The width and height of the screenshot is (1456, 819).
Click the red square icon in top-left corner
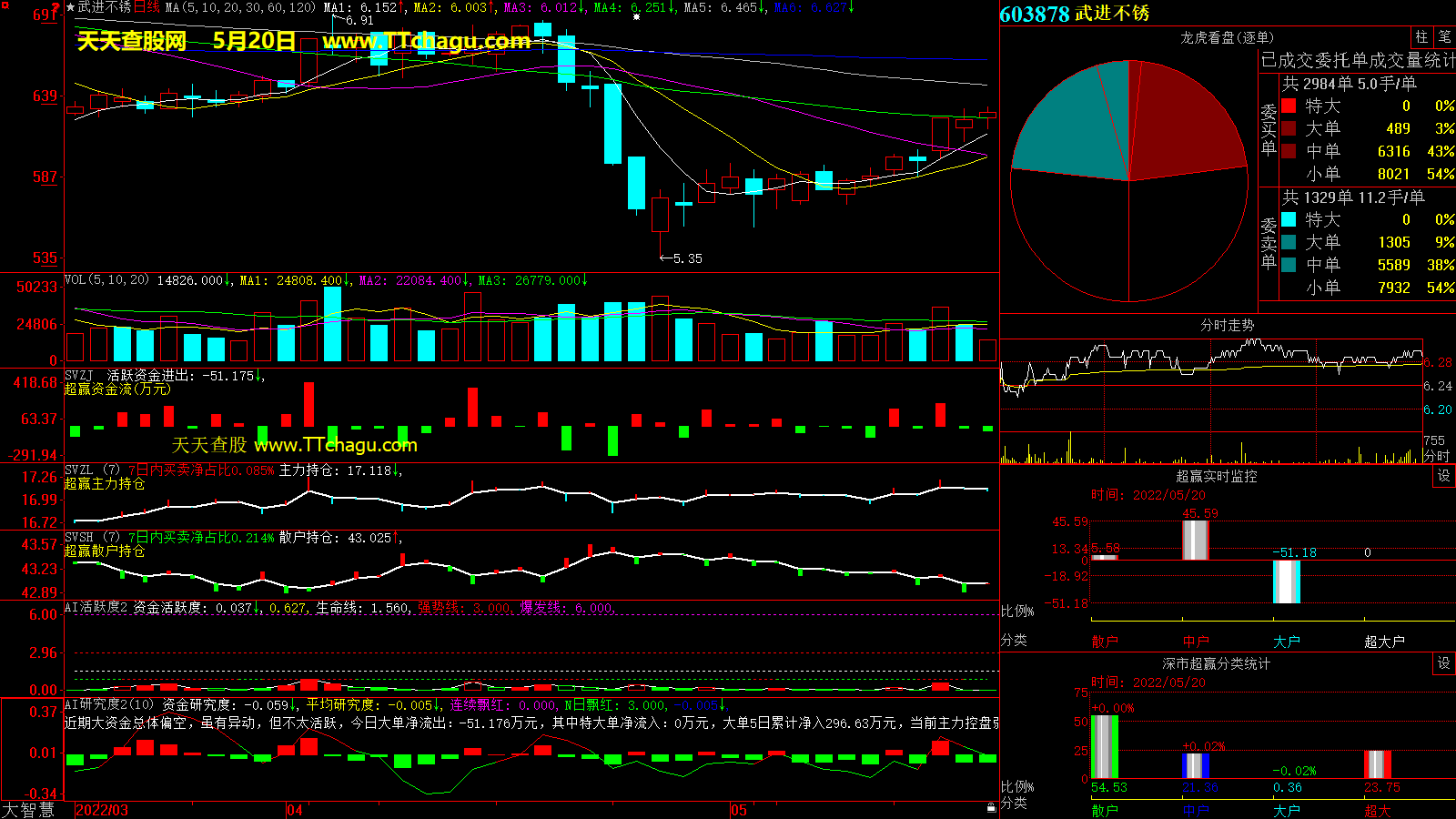click(5, 5)
